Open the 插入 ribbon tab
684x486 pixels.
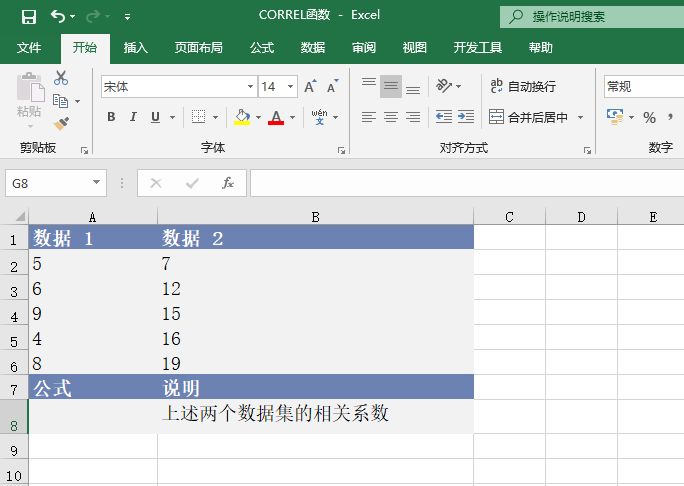coord(135,48)
